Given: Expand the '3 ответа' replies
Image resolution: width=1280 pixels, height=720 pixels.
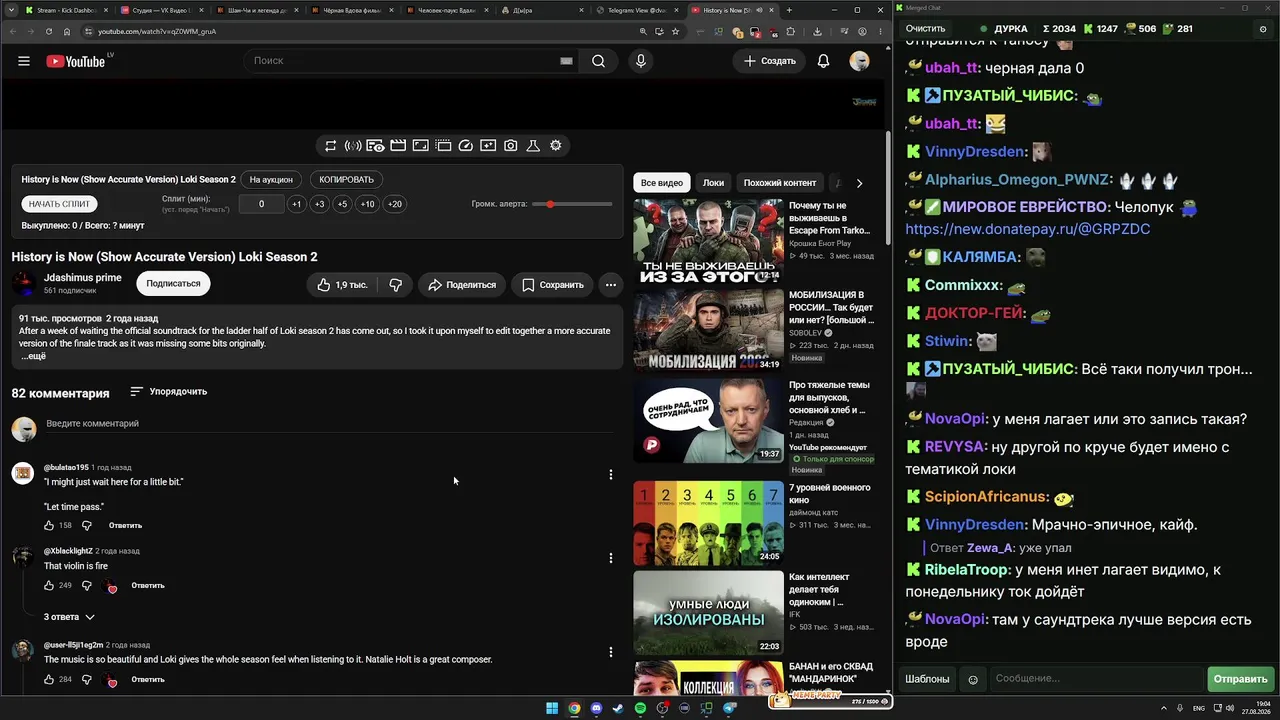Looking at the screenshot, I should (x=69, y=617).
